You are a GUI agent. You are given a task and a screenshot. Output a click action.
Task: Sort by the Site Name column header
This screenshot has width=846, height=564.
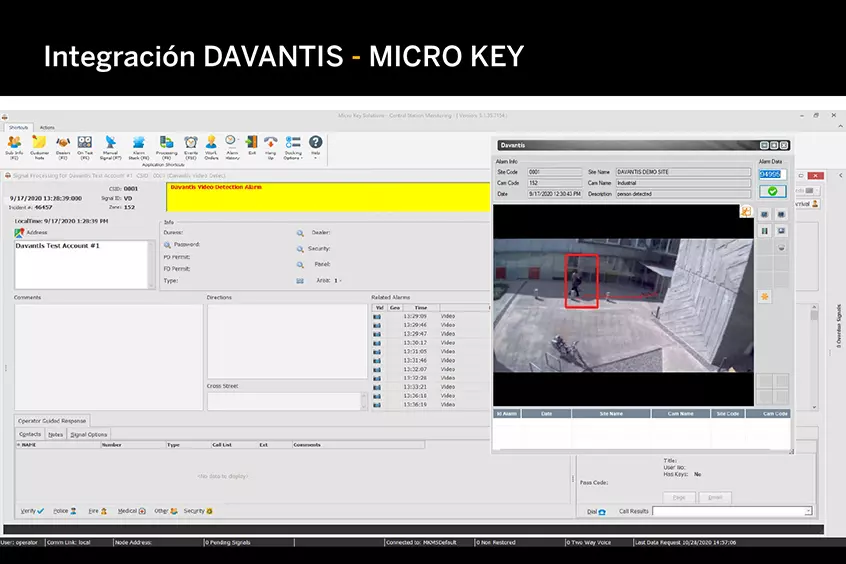[611, 413]
